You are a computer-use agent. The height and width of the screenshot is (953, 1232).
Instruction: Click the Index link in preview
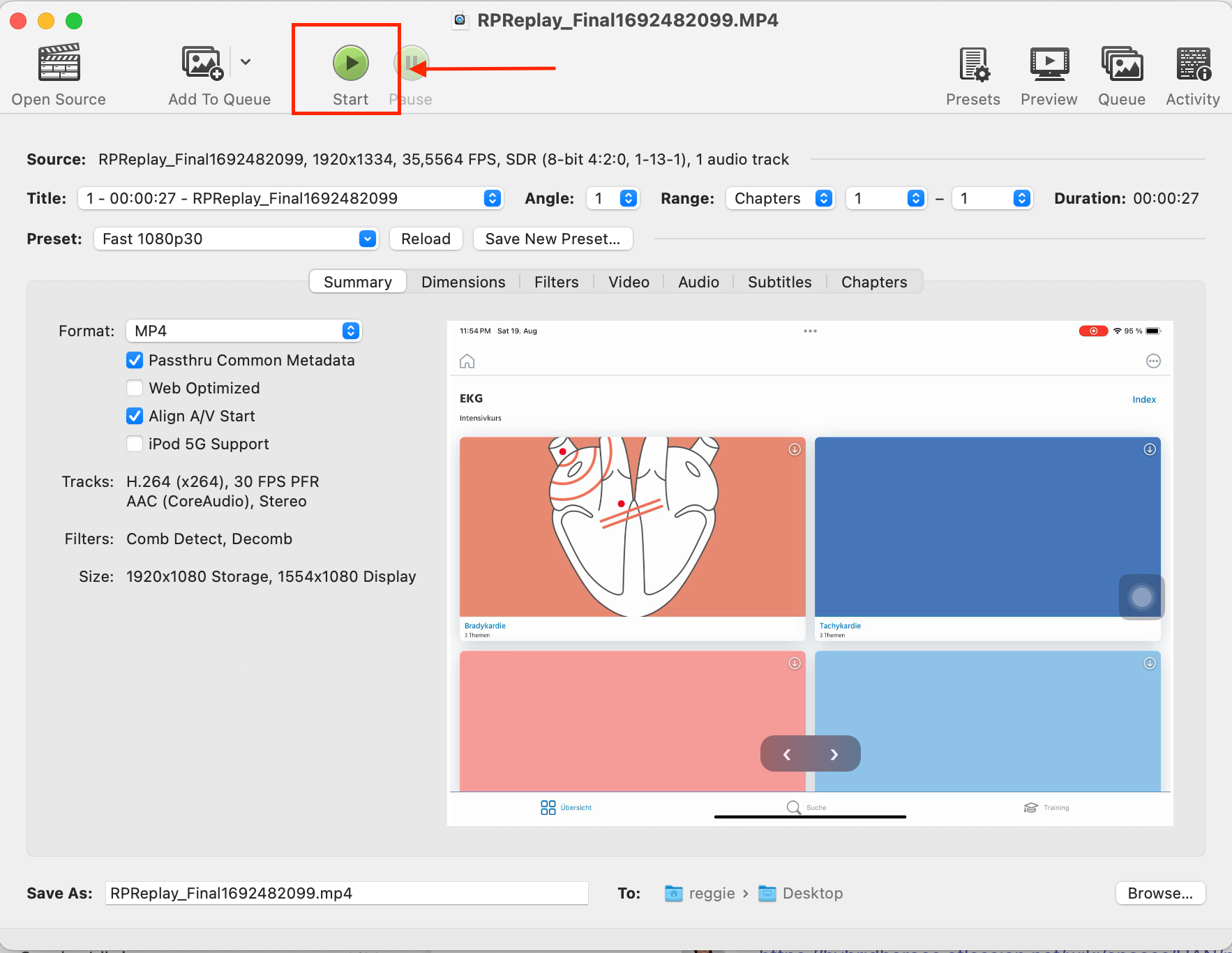[x=1144, y=400]
